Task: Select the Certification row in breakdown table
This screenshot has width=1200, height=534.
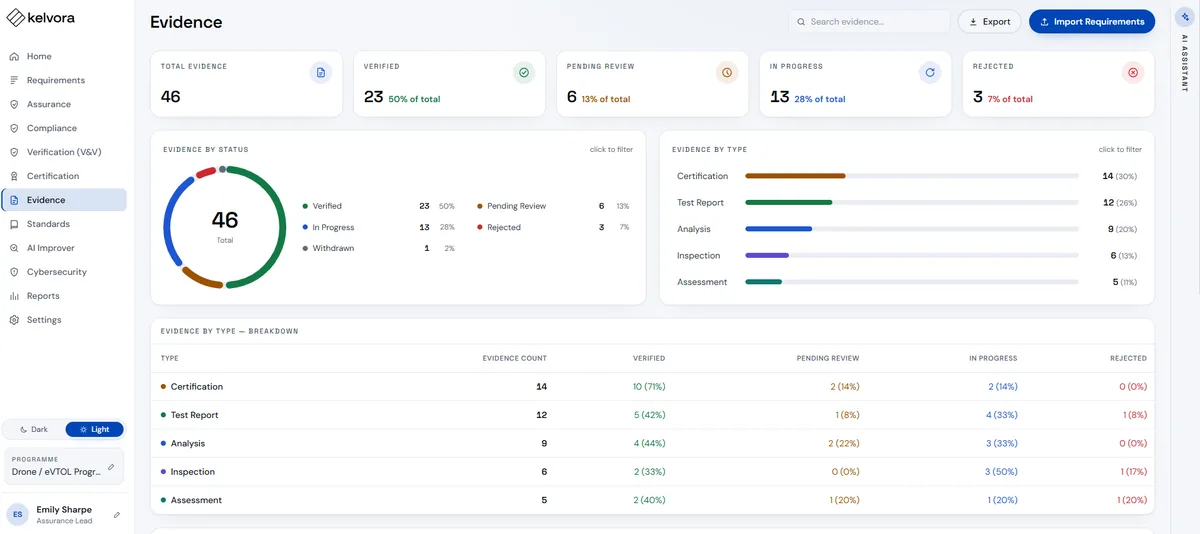Action: pyautogui.click(x=652, y=386)
